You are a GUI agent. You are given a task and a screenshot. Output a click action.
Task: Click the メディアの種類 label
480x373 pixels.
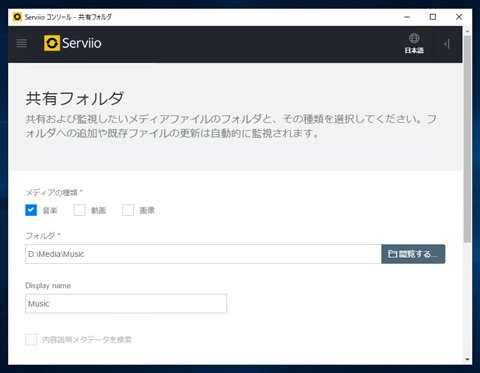coord(52,193)
